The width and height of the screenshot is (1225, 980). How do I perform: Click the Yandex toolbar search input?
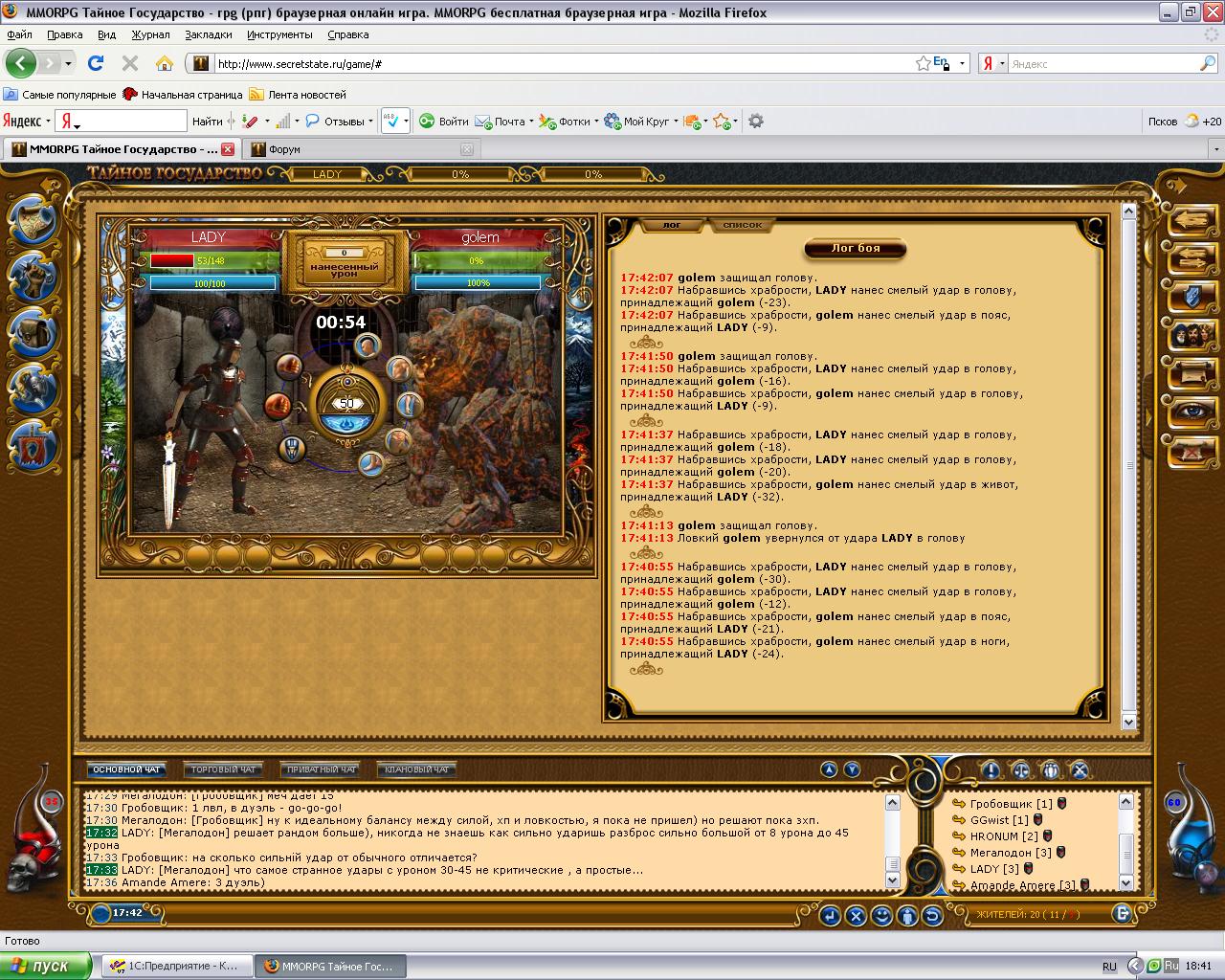pyautogui.click(x=122, y=122)
